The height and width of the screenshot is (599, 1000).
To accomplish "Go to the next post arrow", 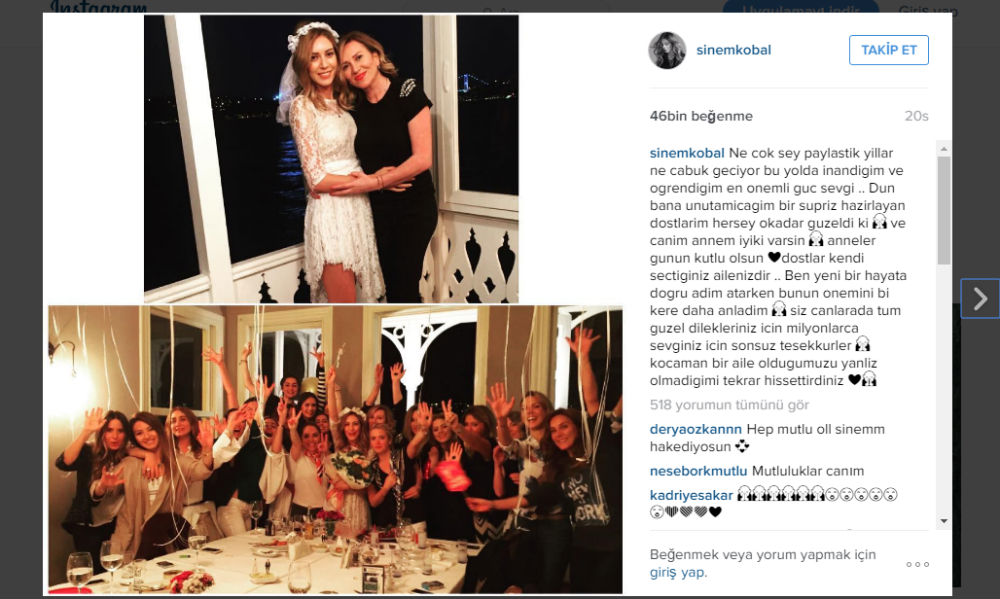I will click(980, 299).
